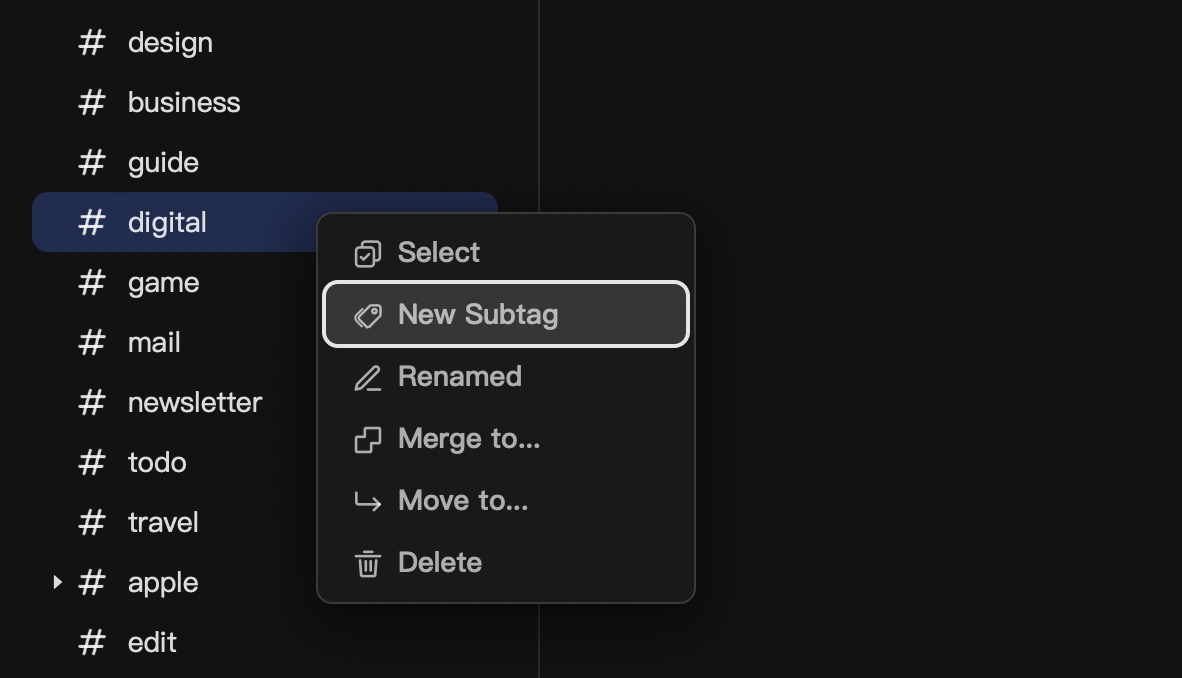Click the Select checkbox icon in menu
This screenshot has width=1182, height=678.
368,253
